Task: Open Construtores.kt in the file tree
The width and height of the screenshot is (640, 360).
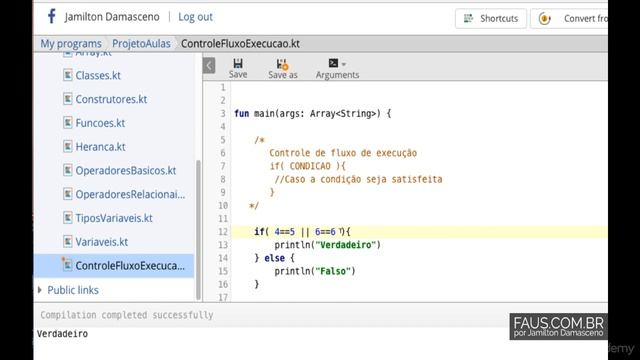Action: (x=111, y=99)
